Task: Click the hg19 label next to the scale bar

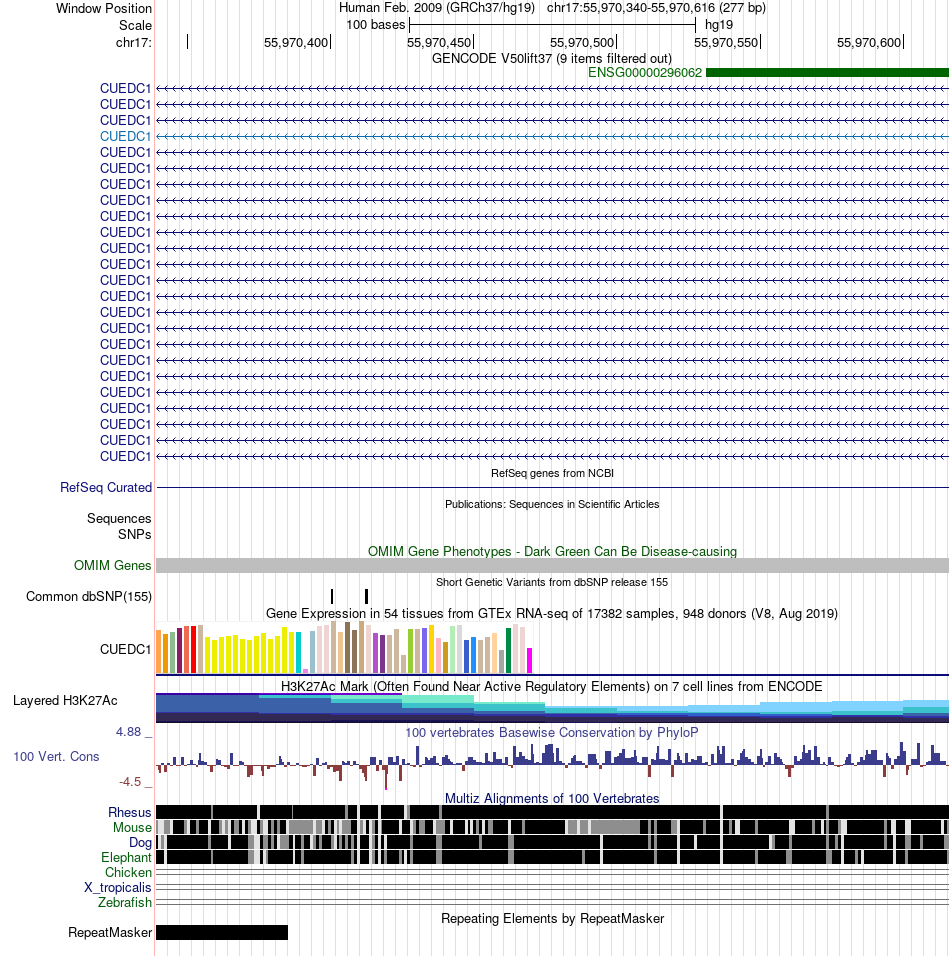Action: click(719, 25)
